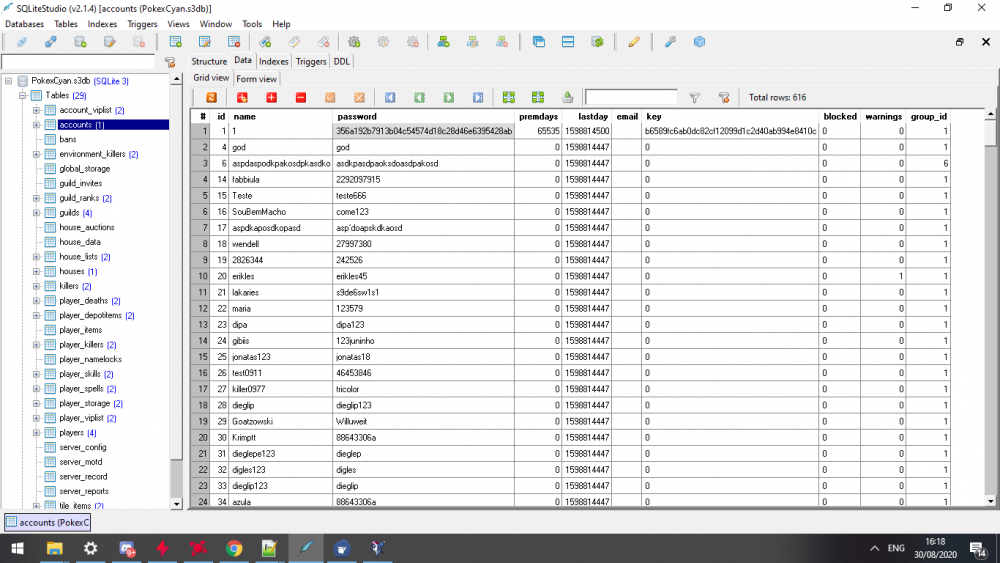The width and height of the screenshot is (1000, 563).
Task: Click the add database toolbar icon
Action: pos(80,42)
